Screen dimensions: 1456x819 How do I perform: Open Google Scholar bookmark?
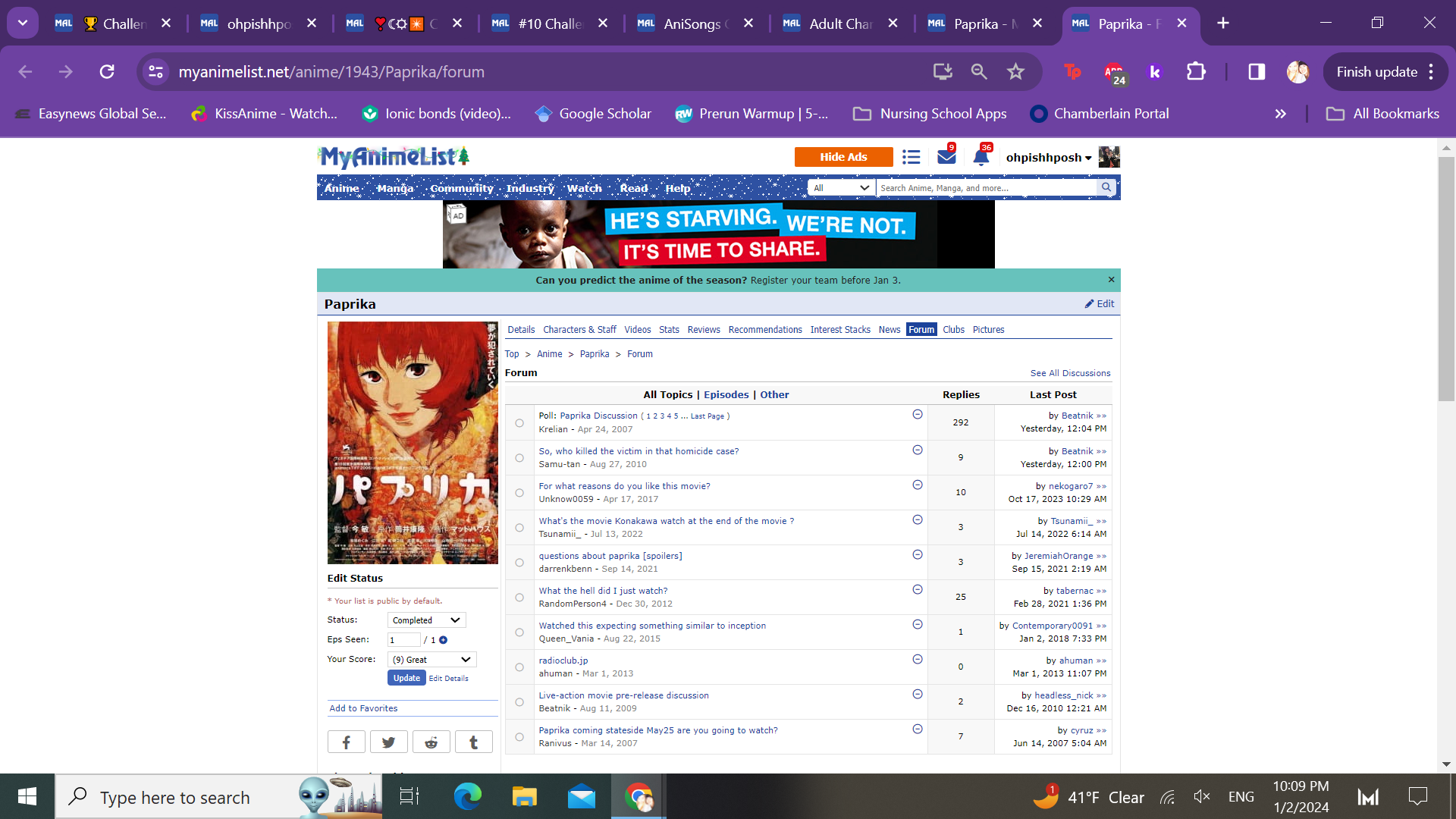(x=592, y=114)
